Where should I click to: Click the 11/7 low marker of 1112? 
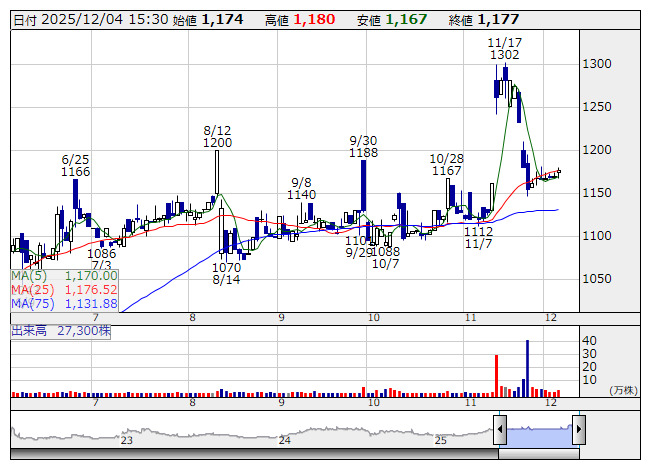click(478, 238)
